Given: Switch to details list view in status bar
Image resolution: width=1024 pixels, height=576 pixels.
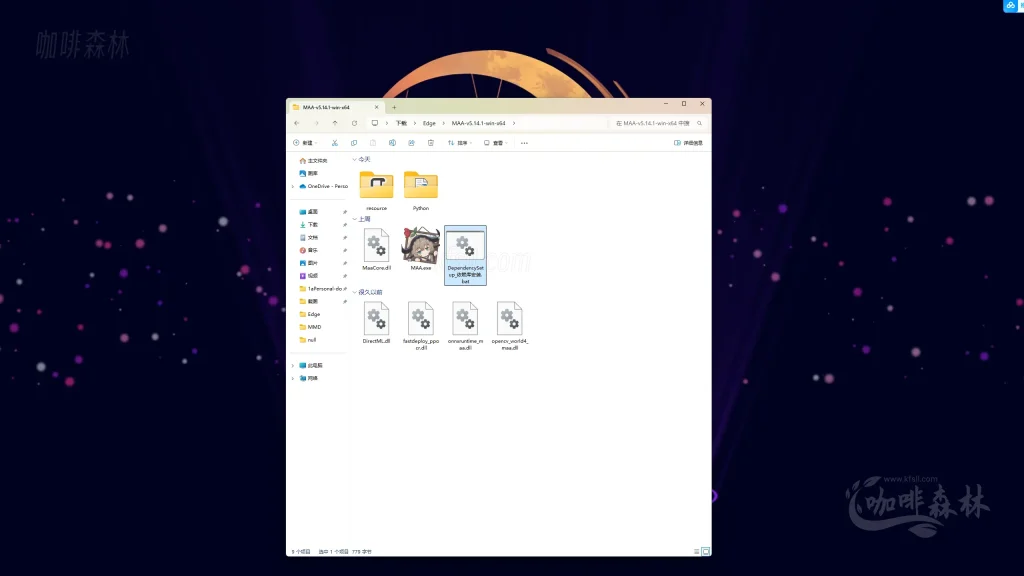Looking at the screenshot, I should pyautogui.click(x=696, y=551).
